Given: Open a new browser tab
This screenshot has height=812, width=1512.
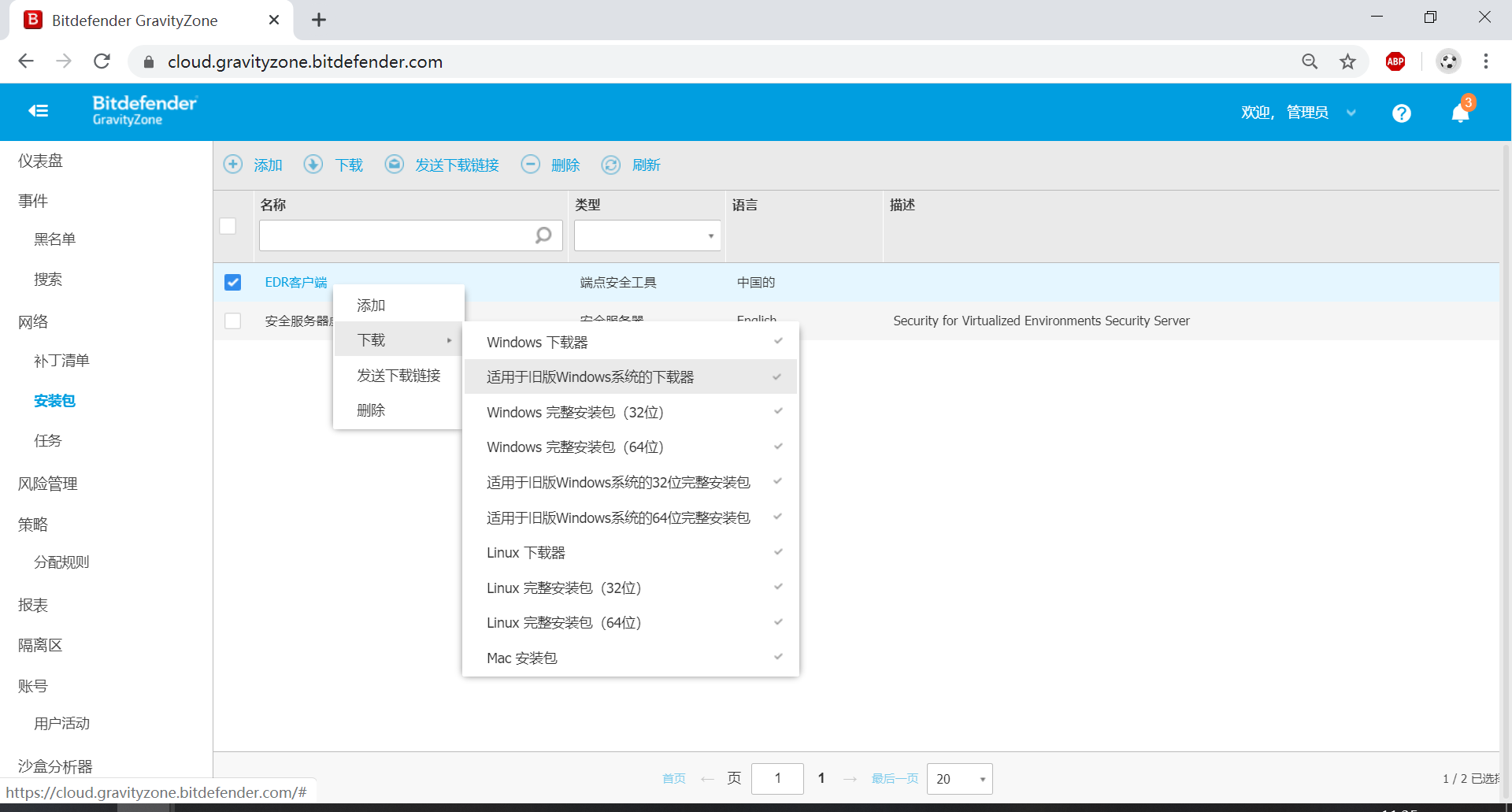Looking at the screenshot, I should [319, 20].
